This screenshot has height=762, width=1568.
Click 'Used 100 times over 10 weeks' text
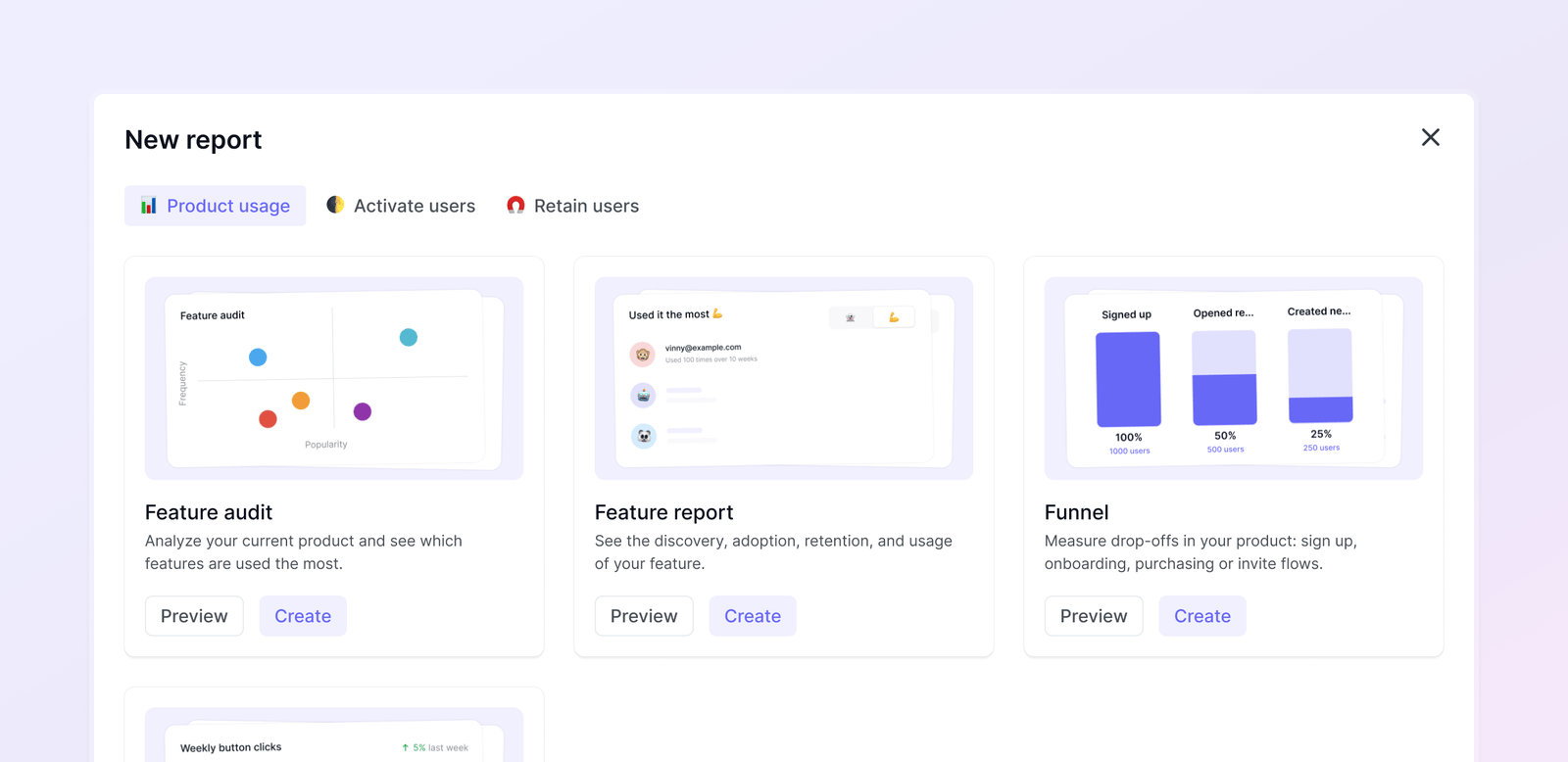[x=711, y=359]
